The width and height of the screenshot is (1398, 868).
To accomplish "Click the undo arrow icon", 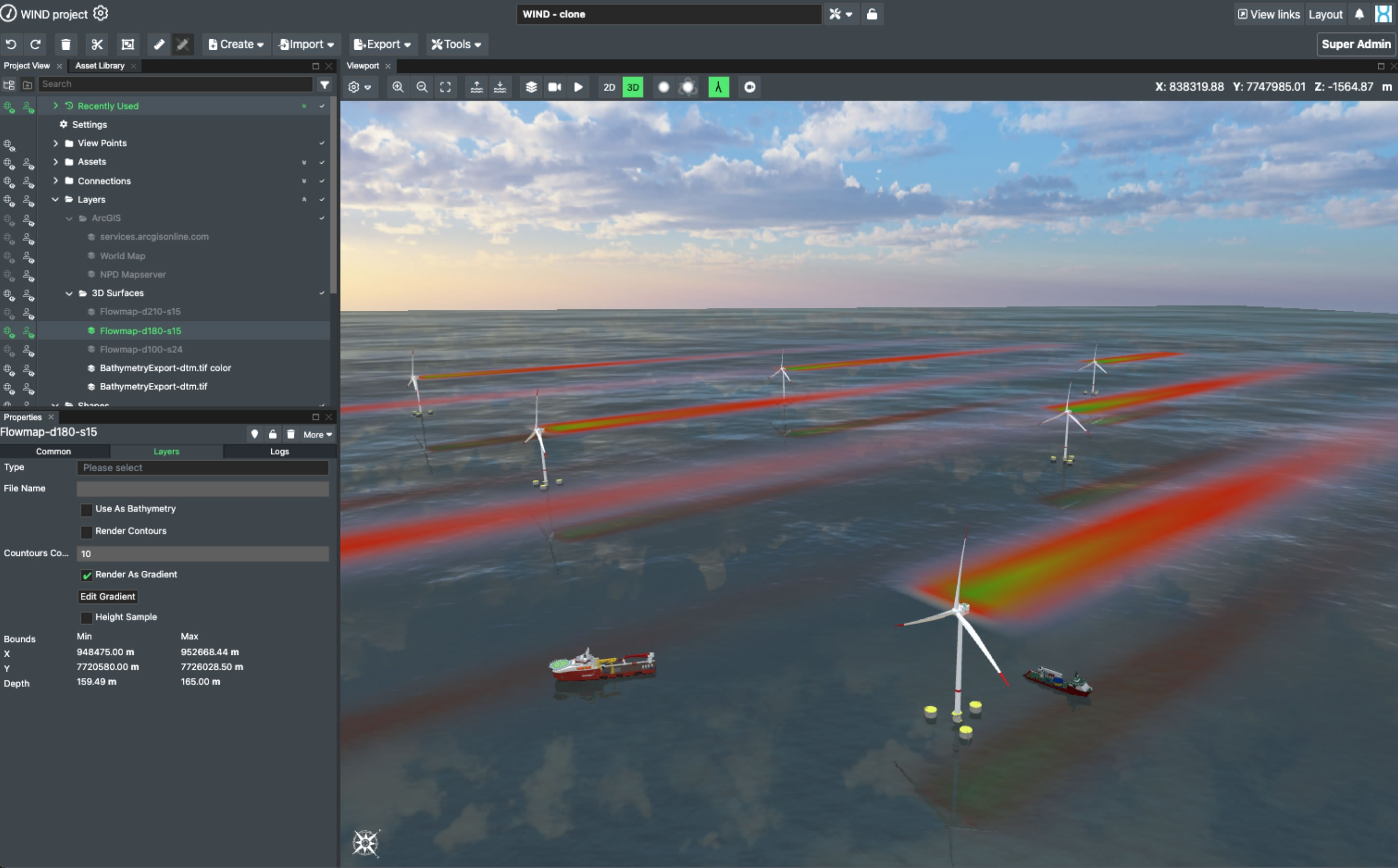I will tap(11, 44).
